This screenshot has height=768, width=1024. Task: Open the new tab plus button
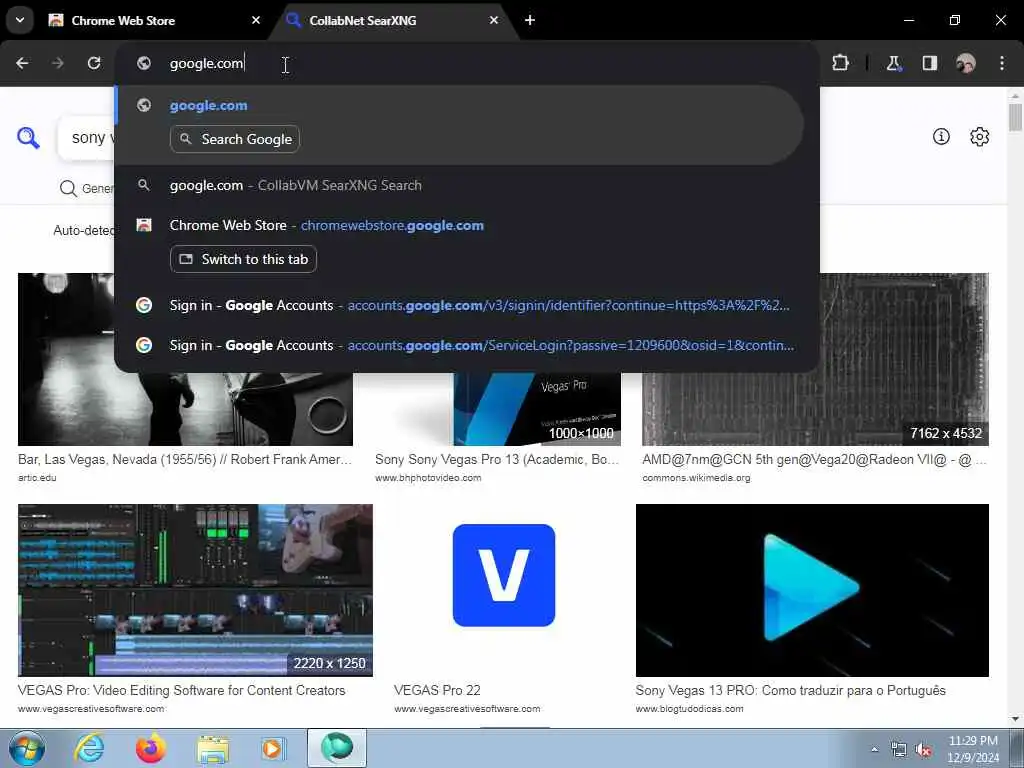(x=530, y=20)
